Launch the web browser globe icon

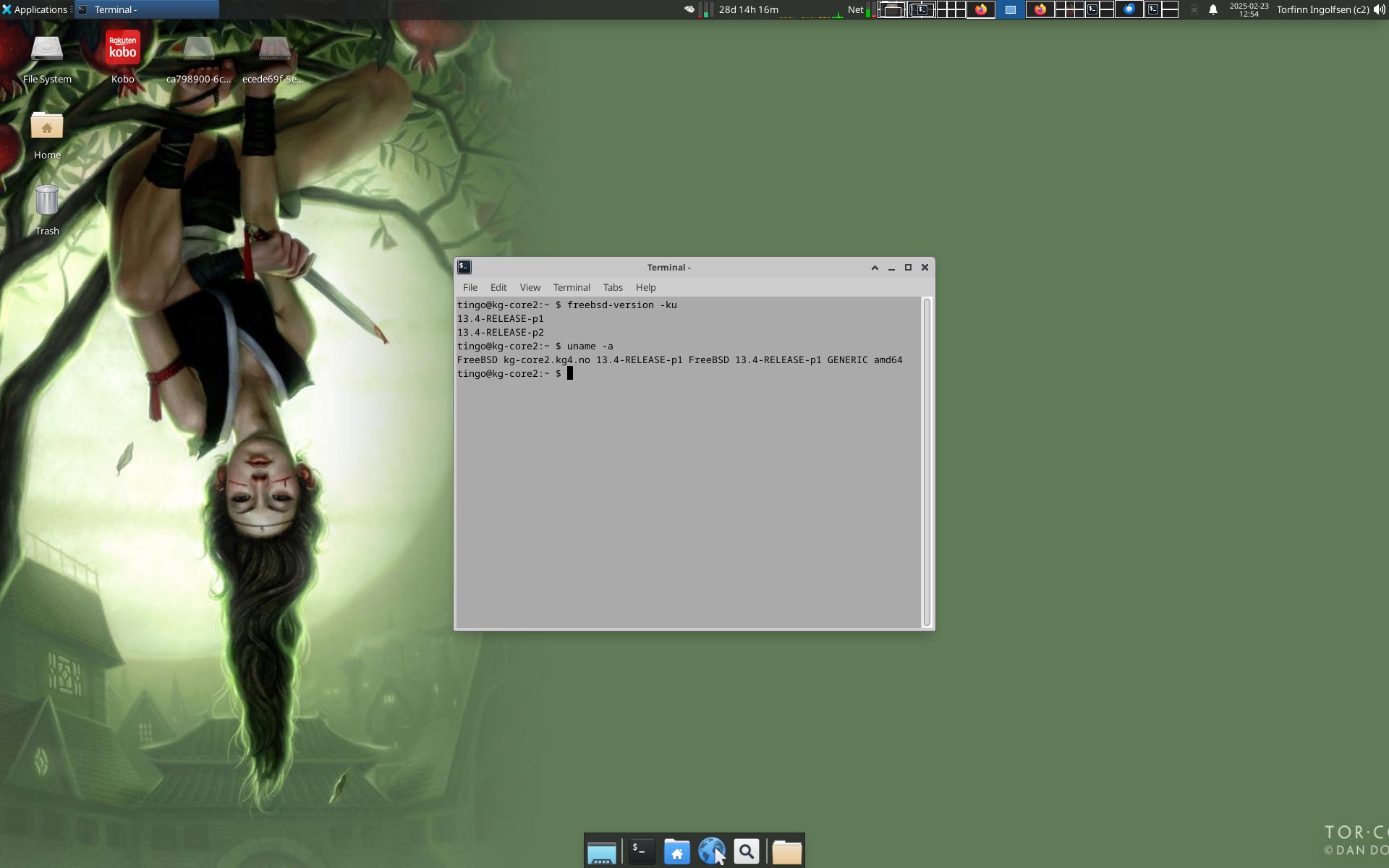712,851
